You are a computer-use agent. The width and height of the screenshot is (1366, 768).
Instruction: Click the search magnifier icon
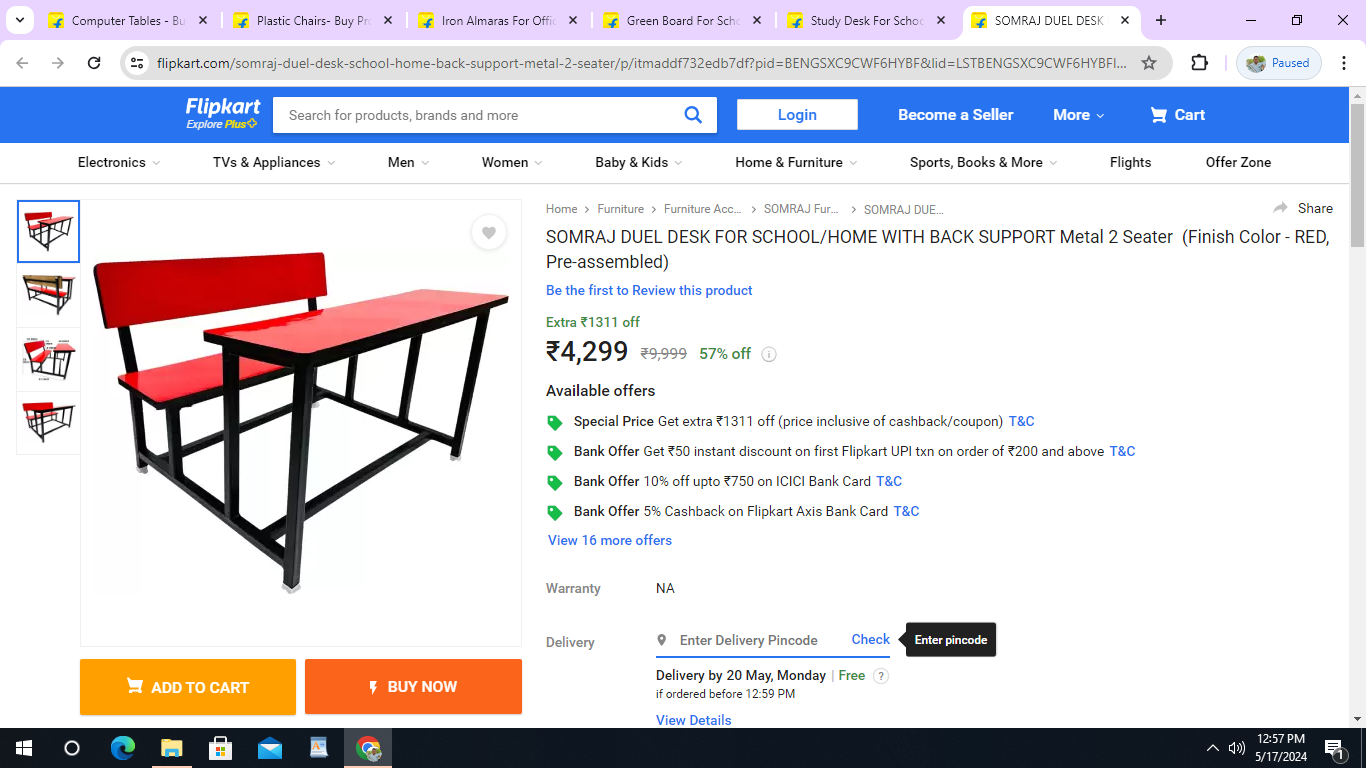pos(693,115)
